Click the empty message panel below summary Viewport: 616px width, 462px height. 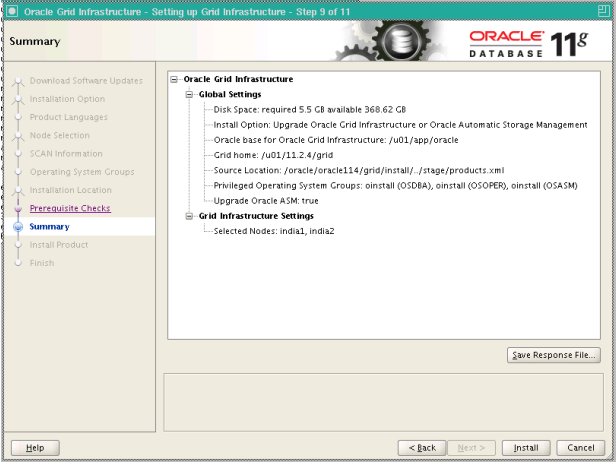tap(383, 402)
